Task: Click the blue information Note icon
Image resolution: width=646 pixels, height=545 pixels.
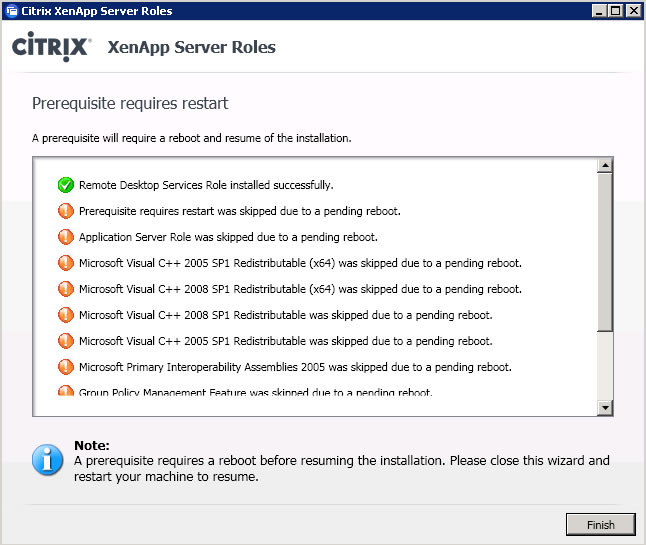Action: [x=47, y=460]
